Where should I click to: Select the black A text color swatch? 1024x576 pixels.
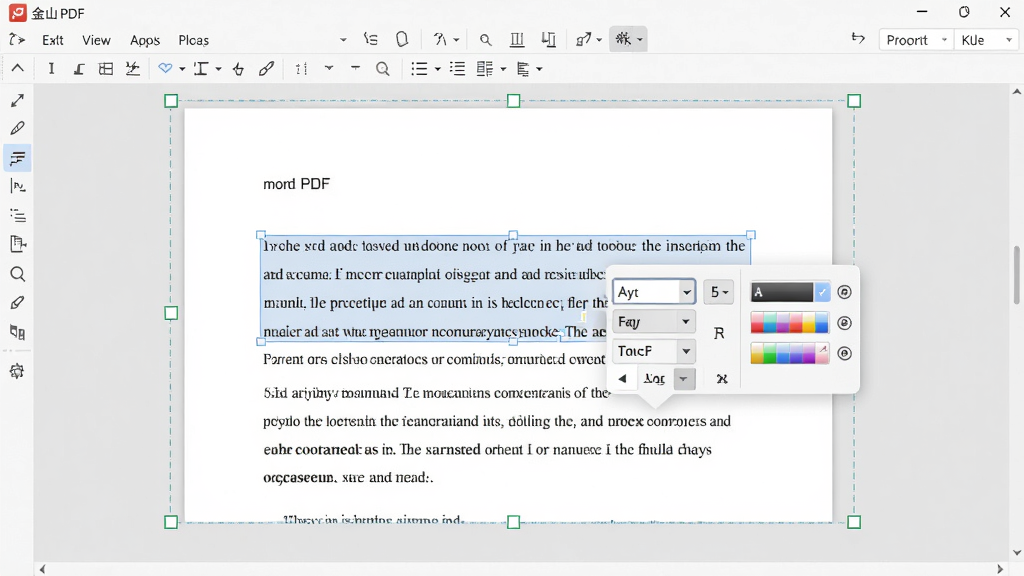click(782, 292)
